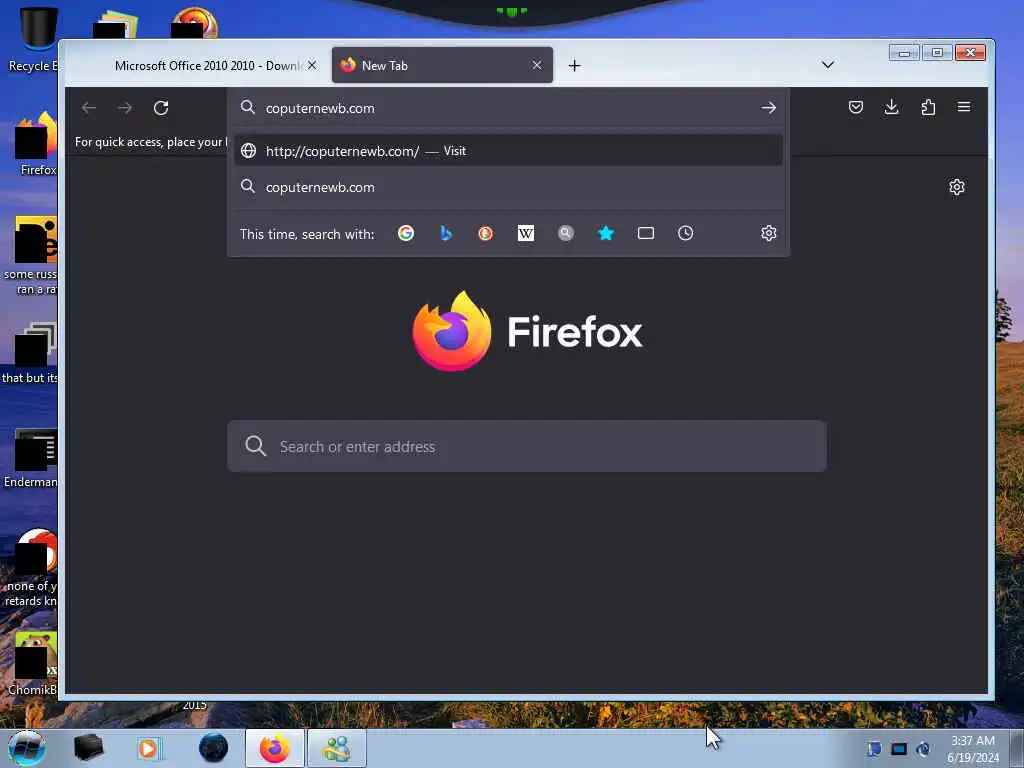Reload the page with the refresh icon
Viewport: 1024px width, 768px height.
[x=161, y=108]
